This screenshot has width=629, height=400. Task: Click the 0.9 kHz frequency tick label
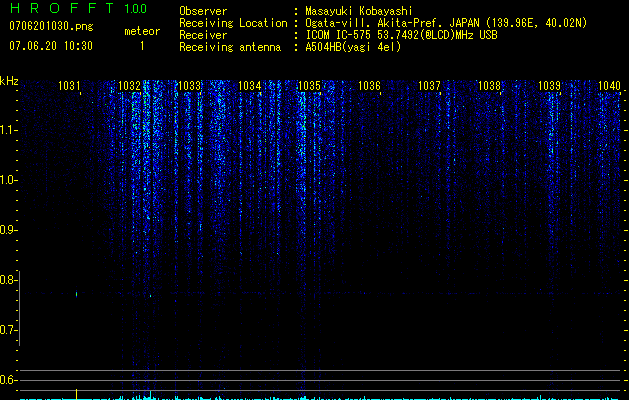tap(8, 230)
